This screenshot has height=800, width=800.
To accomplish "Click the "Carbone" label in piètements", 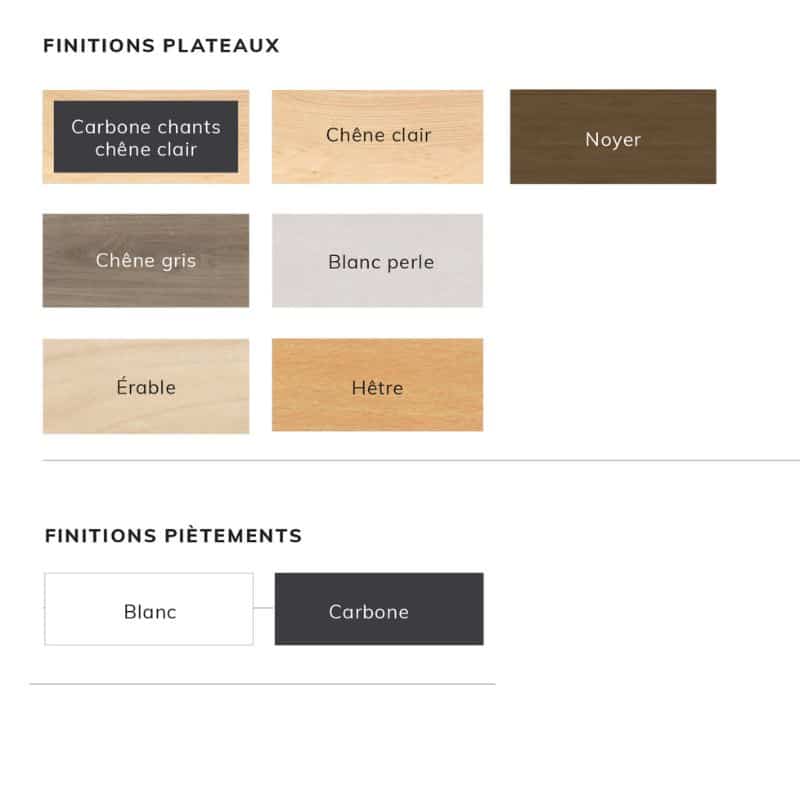I will coord(369,612).
